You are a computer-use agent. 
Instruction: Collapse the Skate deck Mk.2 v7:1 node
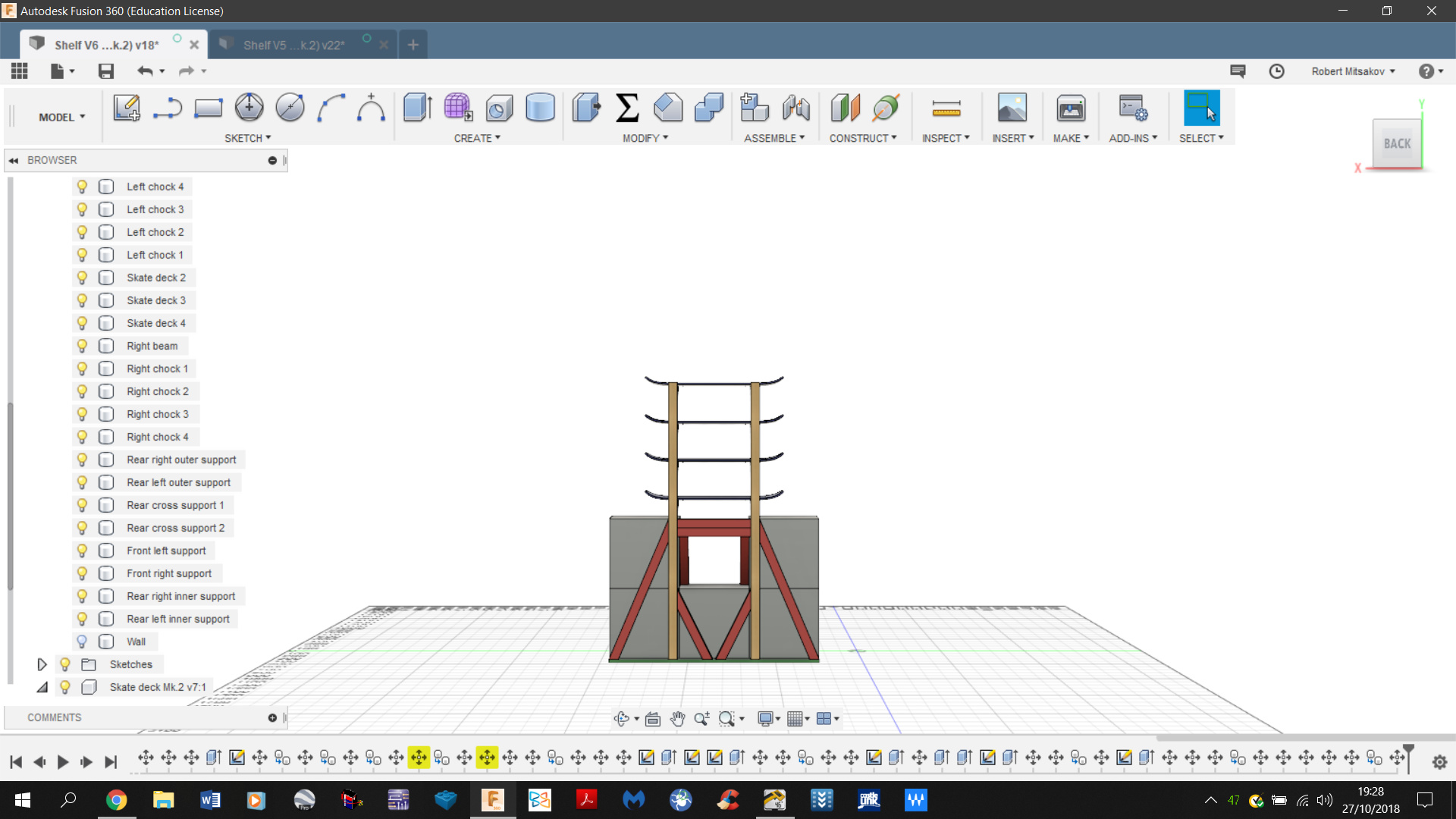[x=42, y=687]
